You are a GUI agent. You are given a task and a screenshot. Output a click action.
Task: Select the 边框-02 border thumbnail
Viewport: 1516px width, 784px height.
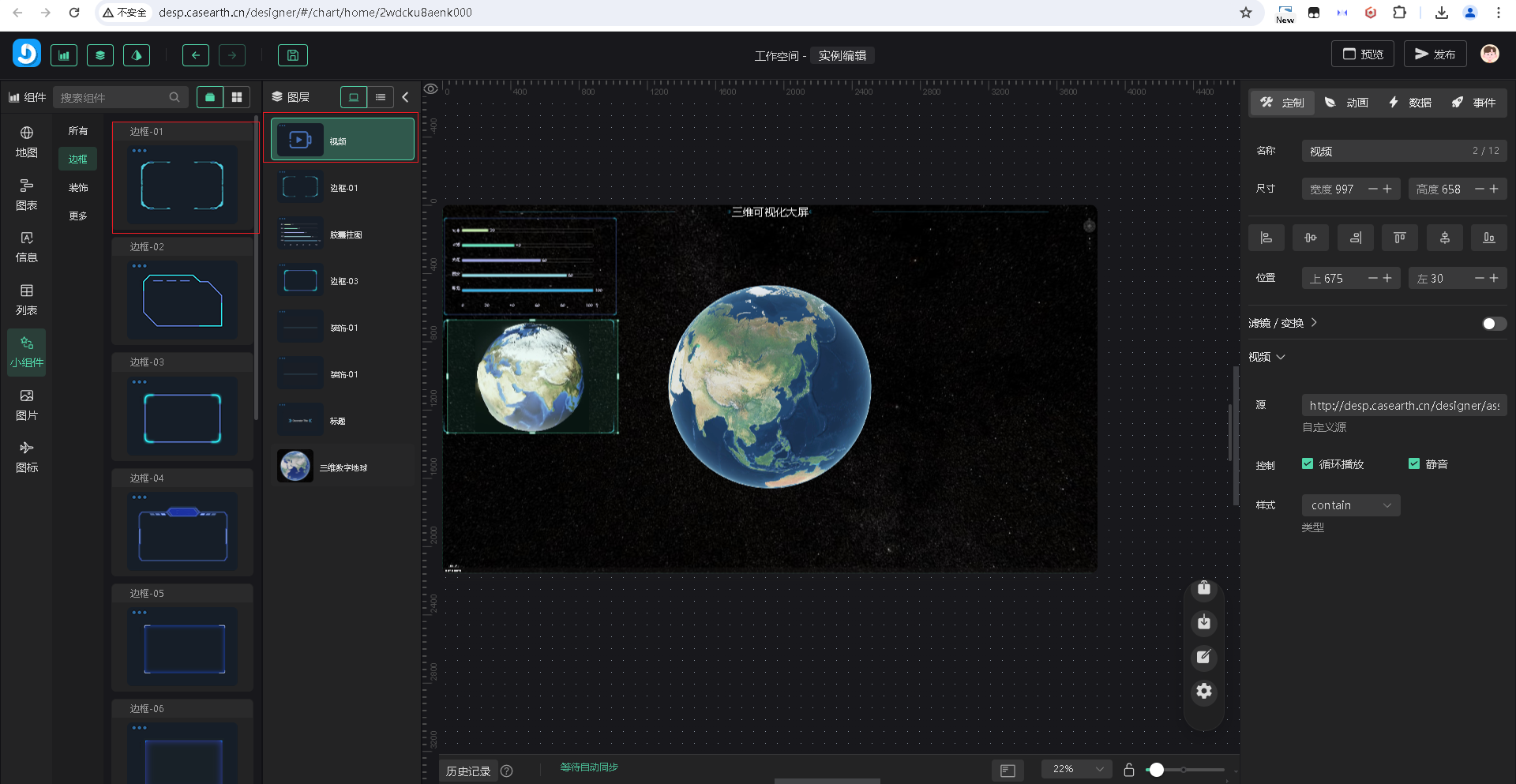point(182,301)
